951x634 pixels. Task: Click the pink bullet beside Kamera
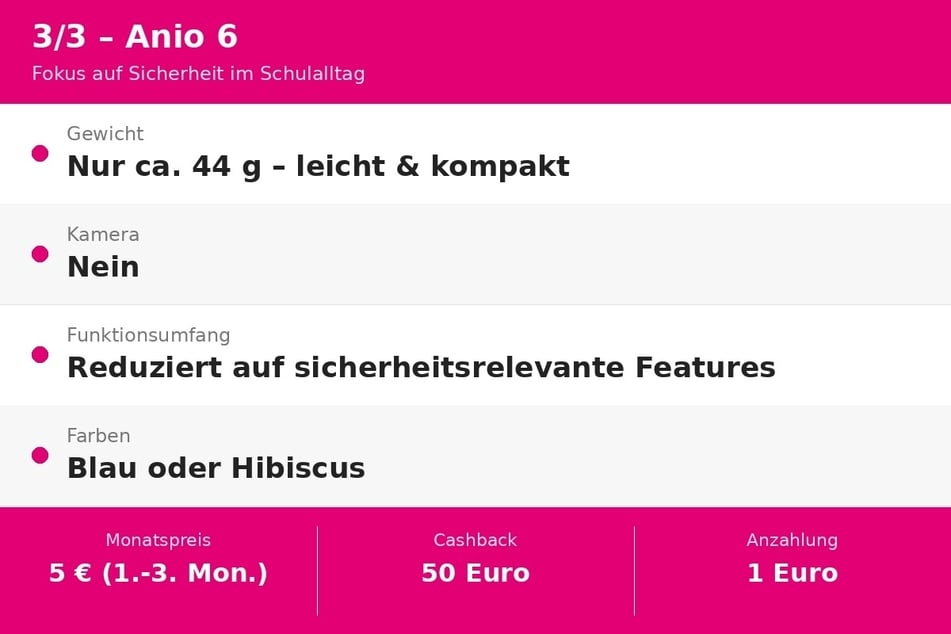(40, 254)
